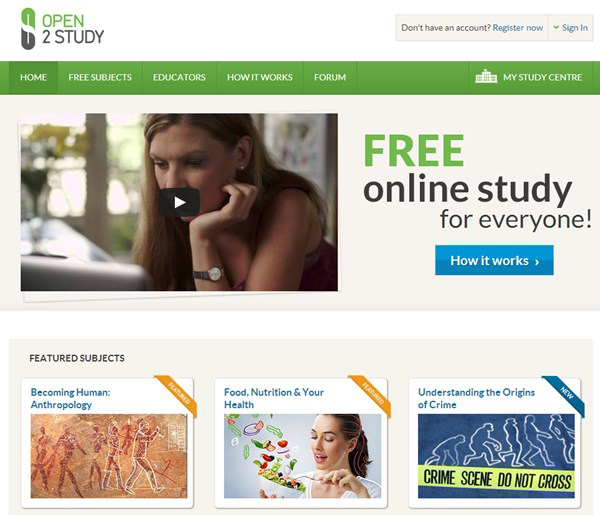
Task: Click the Open 2 Study logo
Action: [62, 29]
